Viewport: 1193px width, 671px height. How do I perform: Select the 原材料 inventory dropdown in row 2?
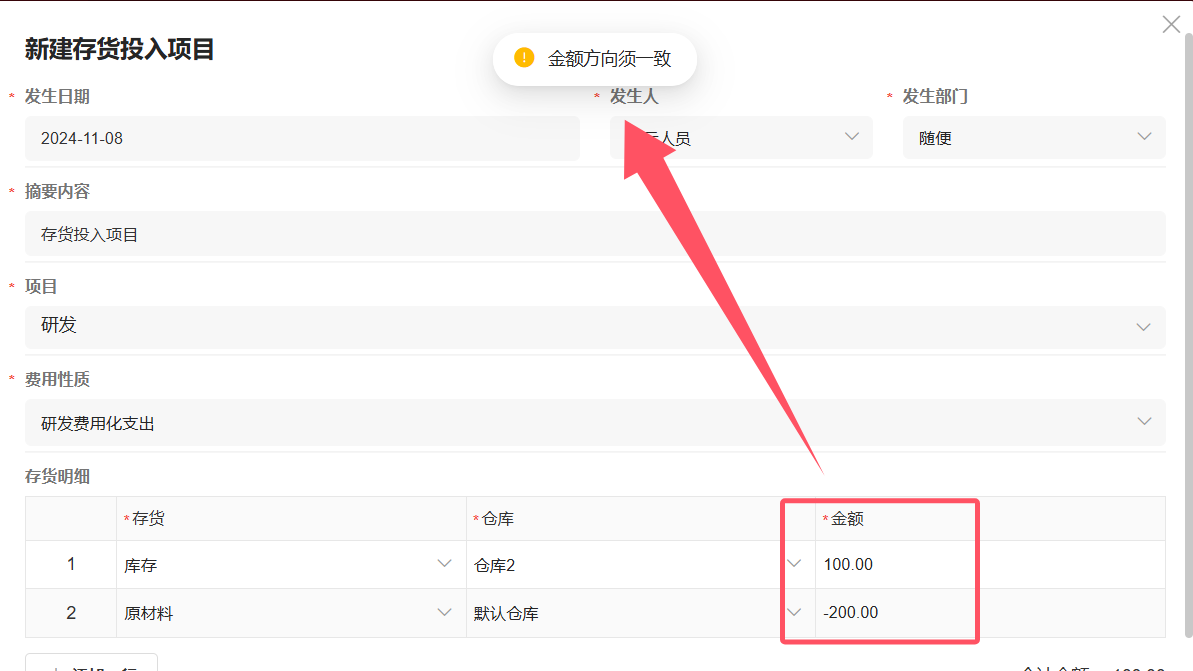click(280, 613)
